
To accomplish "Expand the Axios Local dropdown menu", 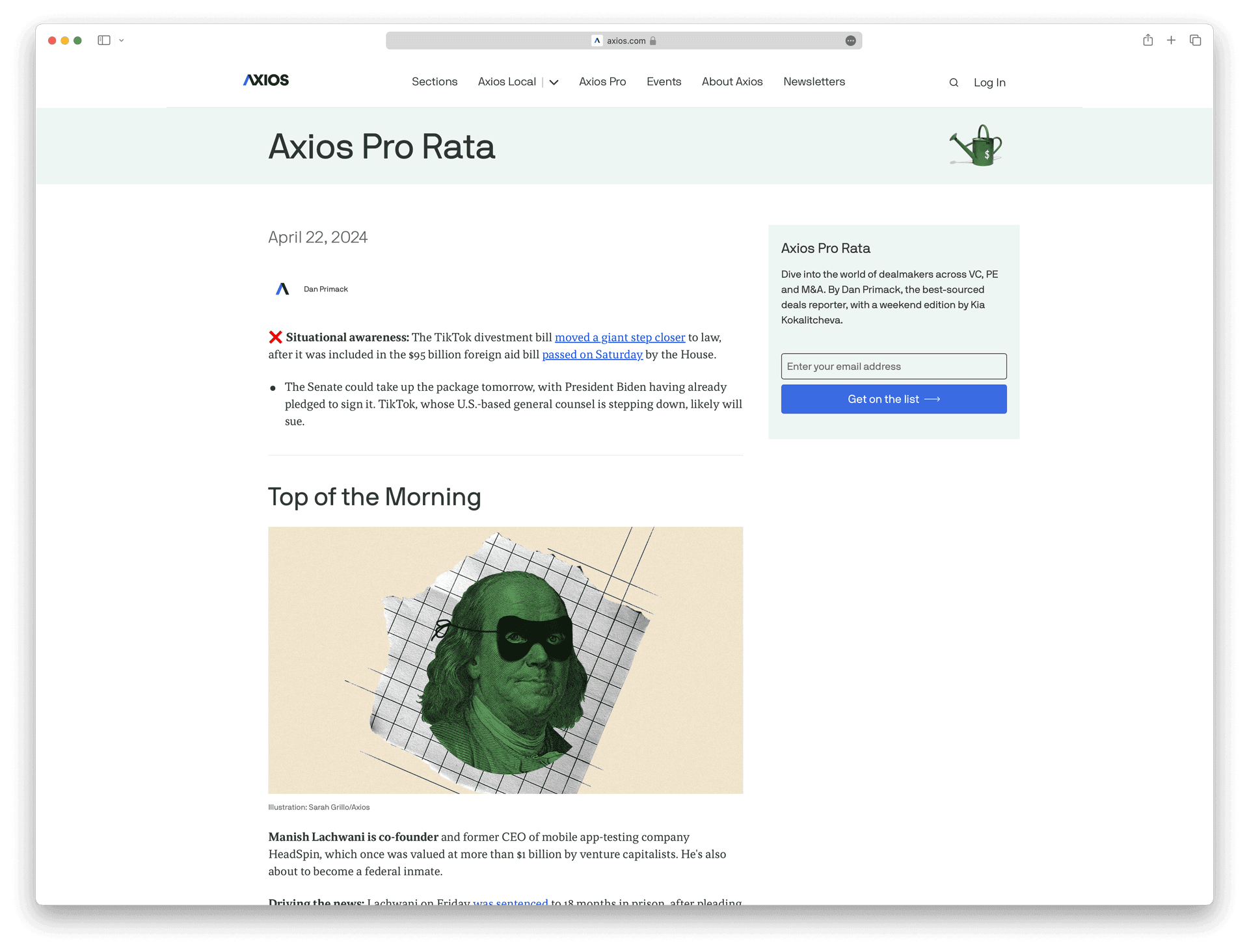I will (555, 82).
